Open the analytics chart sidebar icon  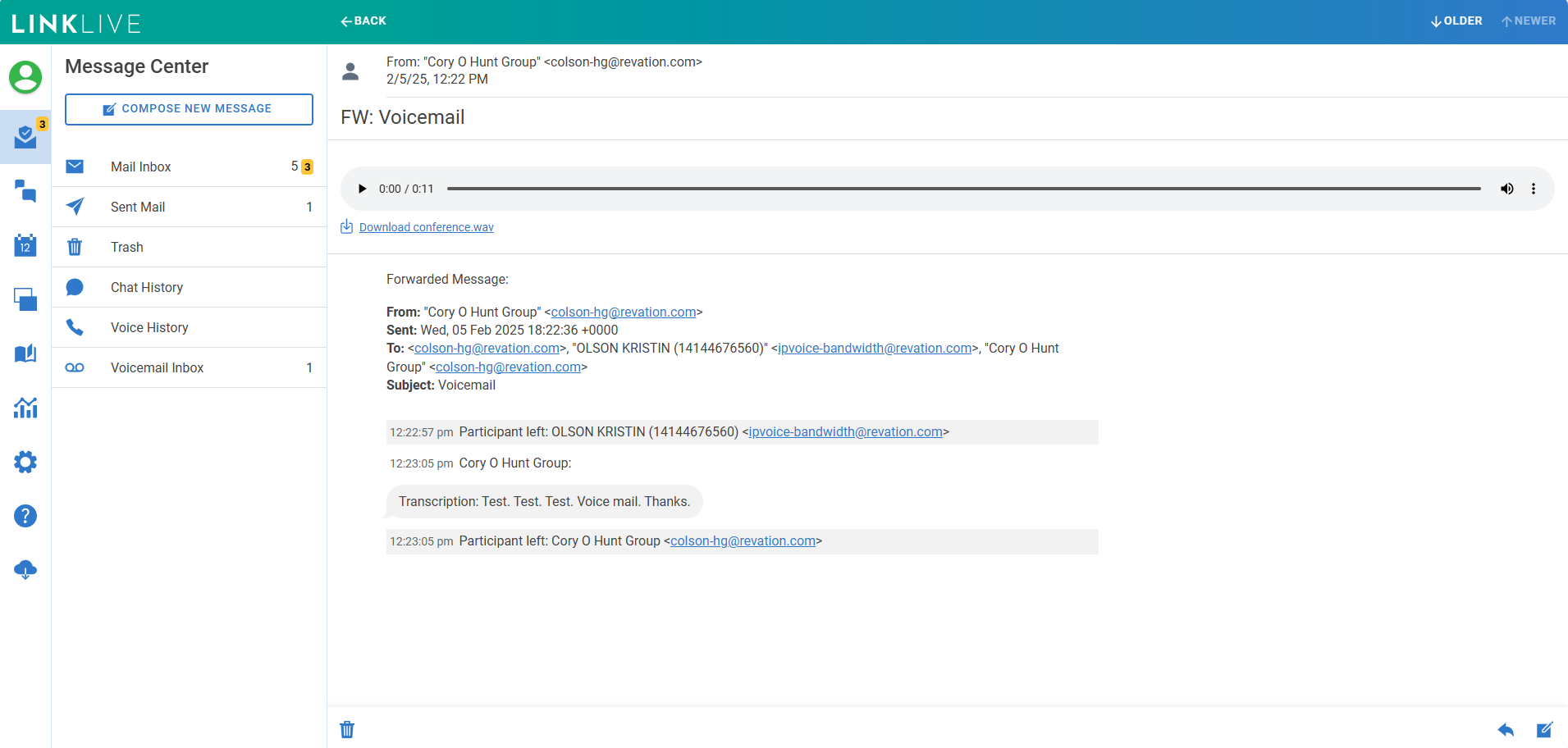[25, 408]
